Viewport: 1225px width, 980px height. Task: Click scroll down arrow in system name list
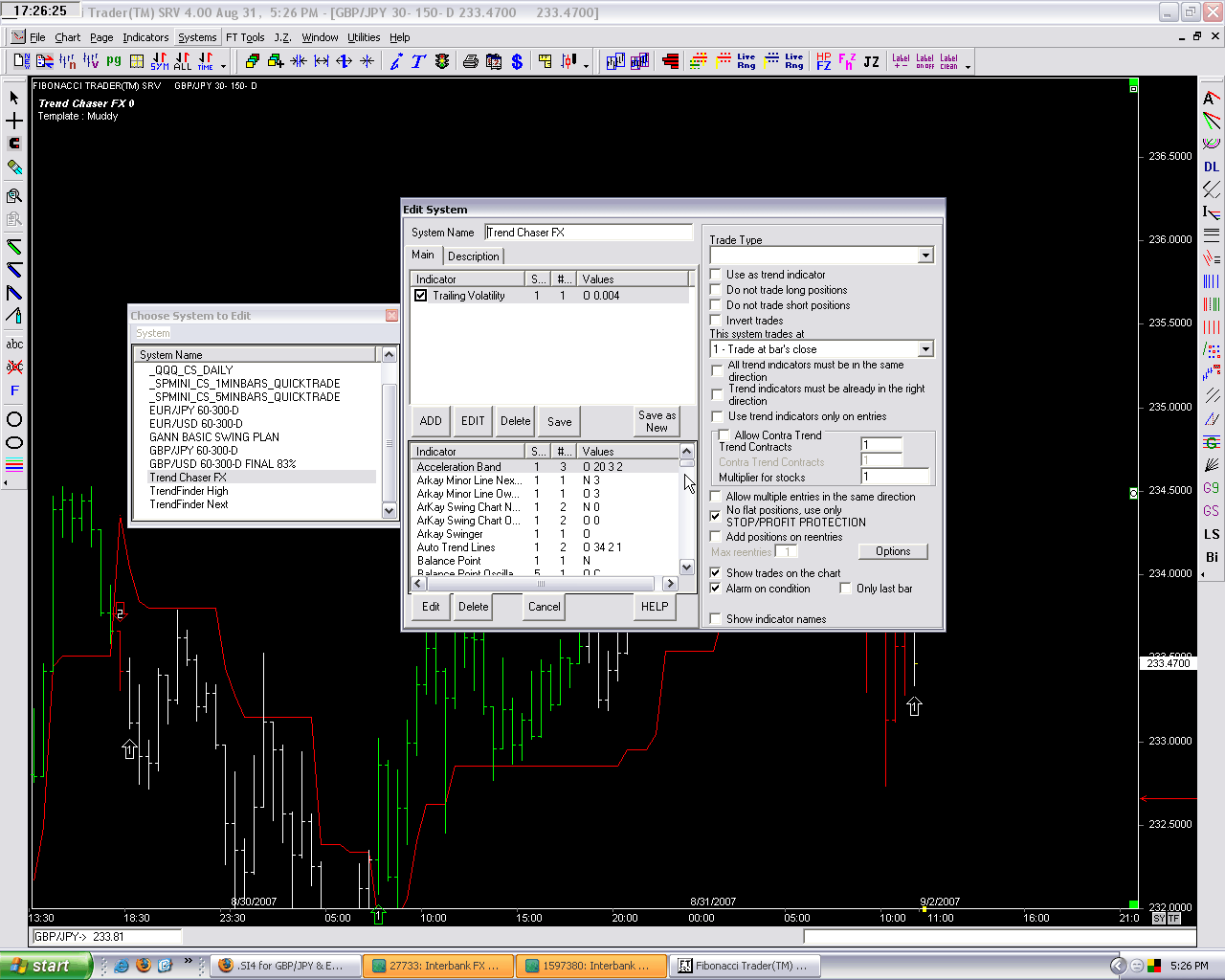click(x=389, y=511)
